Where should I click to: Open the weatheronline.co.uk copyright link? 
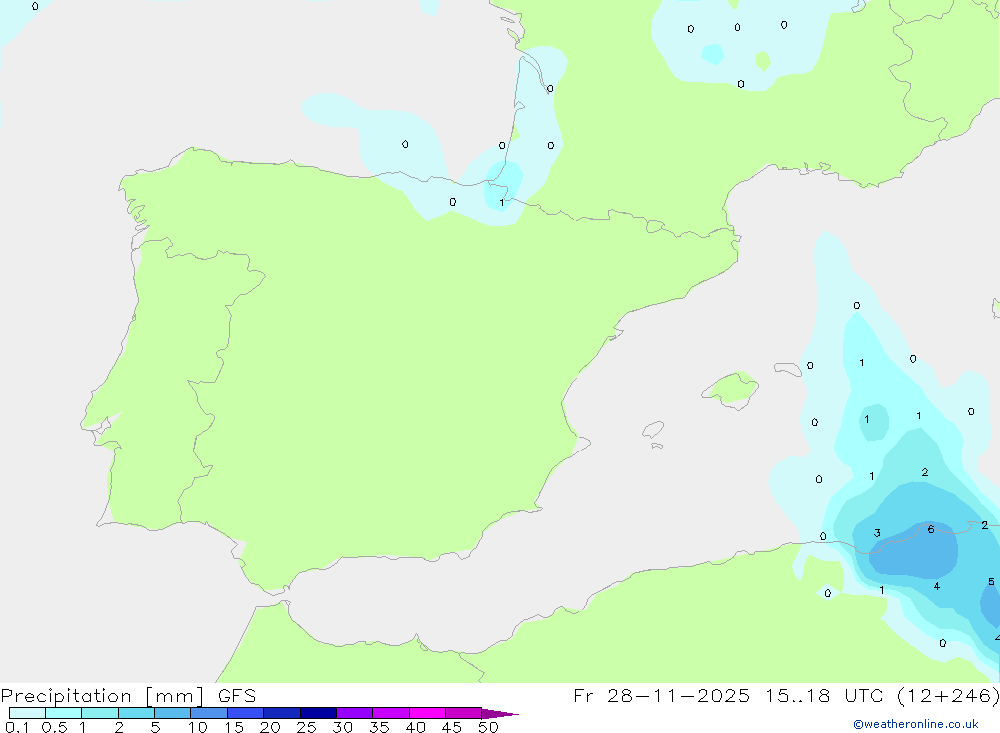916,724
